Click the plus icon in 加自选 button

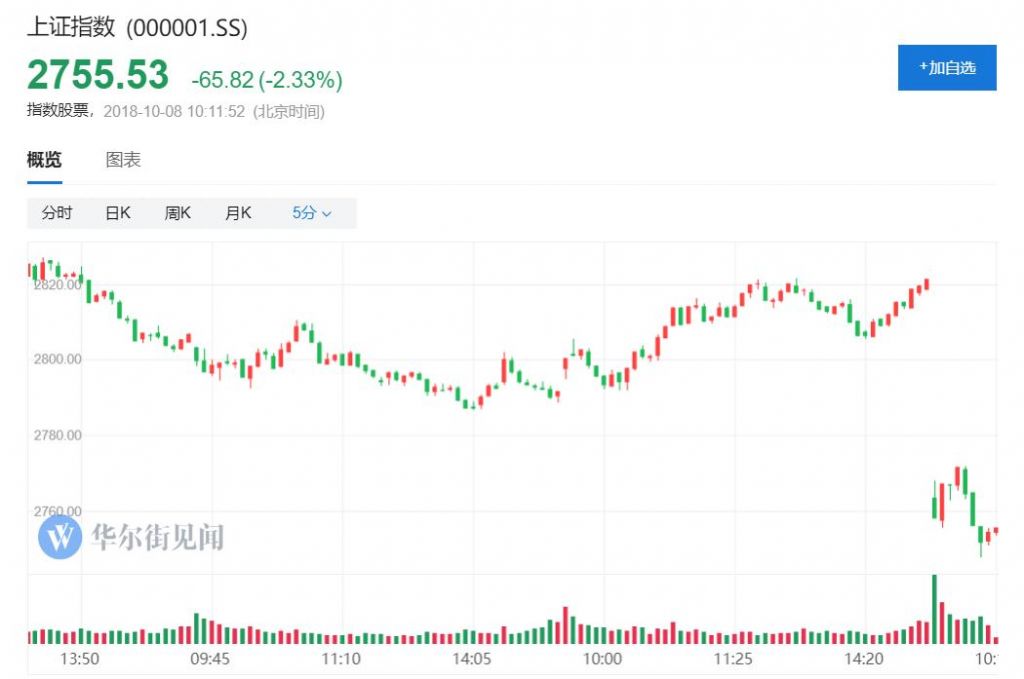[923, 65]
